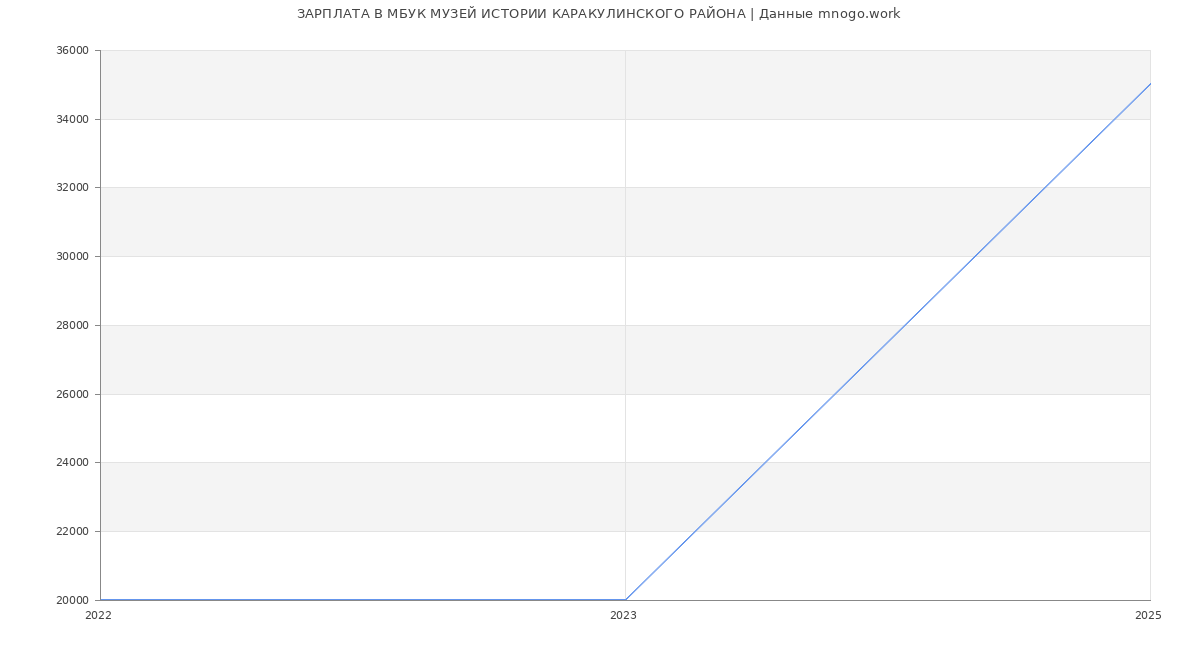Click the 26000 y-axis label
Screen dimensions: 1200x650
coord(74,394)
